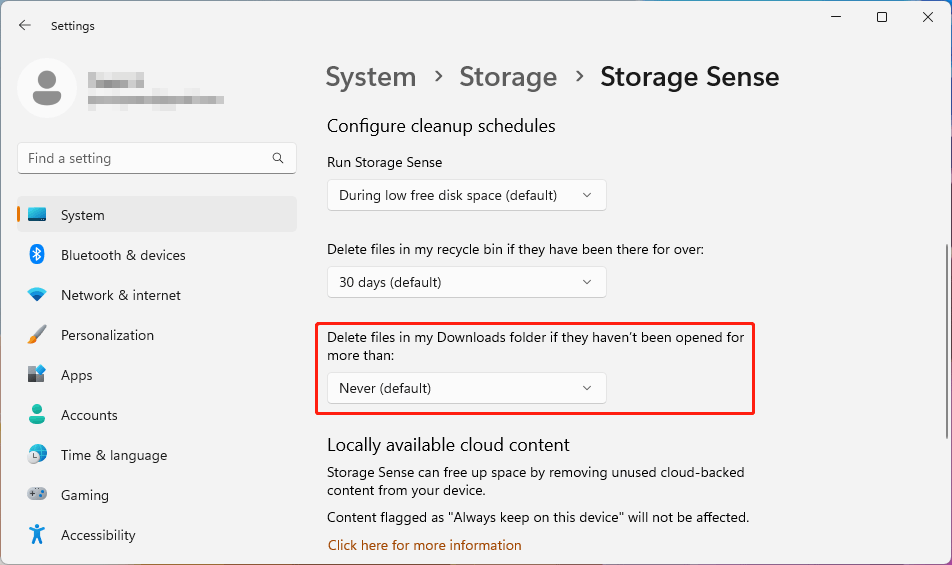The image size is (952, 565).
Task: Open Bluetooth & devices settings
Action: pyautogui.click(x=157, y=255)
